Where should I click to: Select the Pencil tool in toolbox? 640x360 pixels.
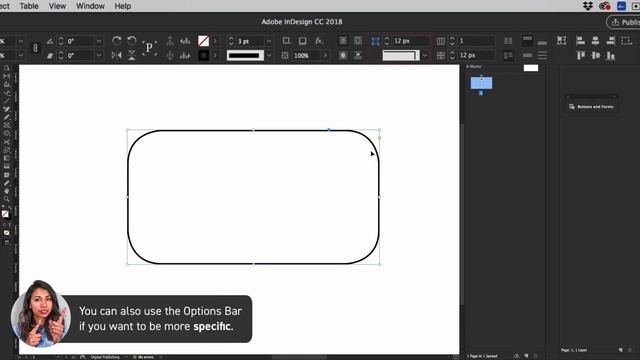[x=7, y=117]
